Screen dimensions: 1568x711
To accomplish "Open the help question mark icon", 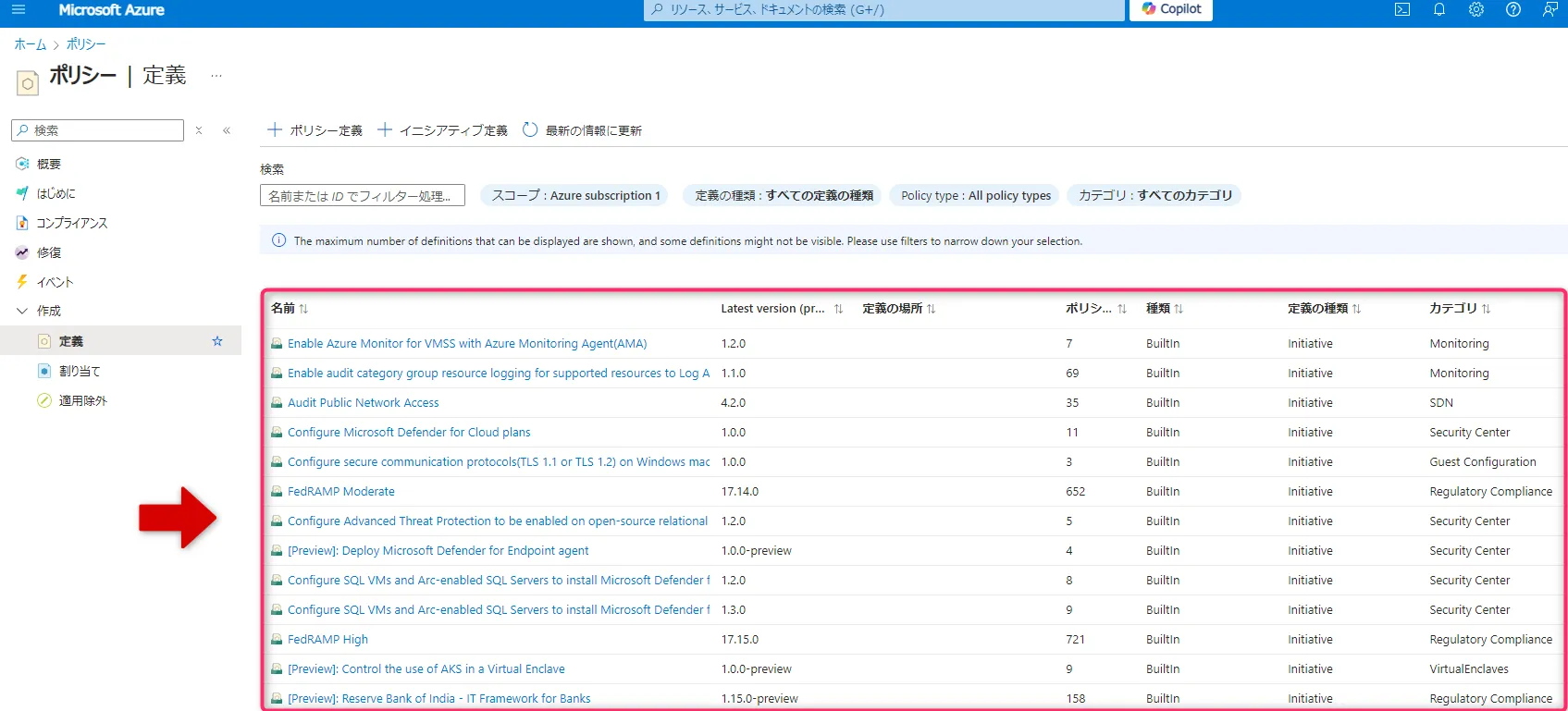I will 1513,9.
